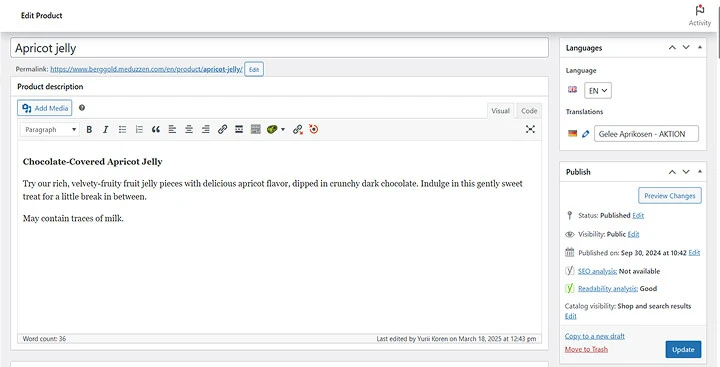Click the Update button
The width and height of the screenshot is (720, 367).
683,349
